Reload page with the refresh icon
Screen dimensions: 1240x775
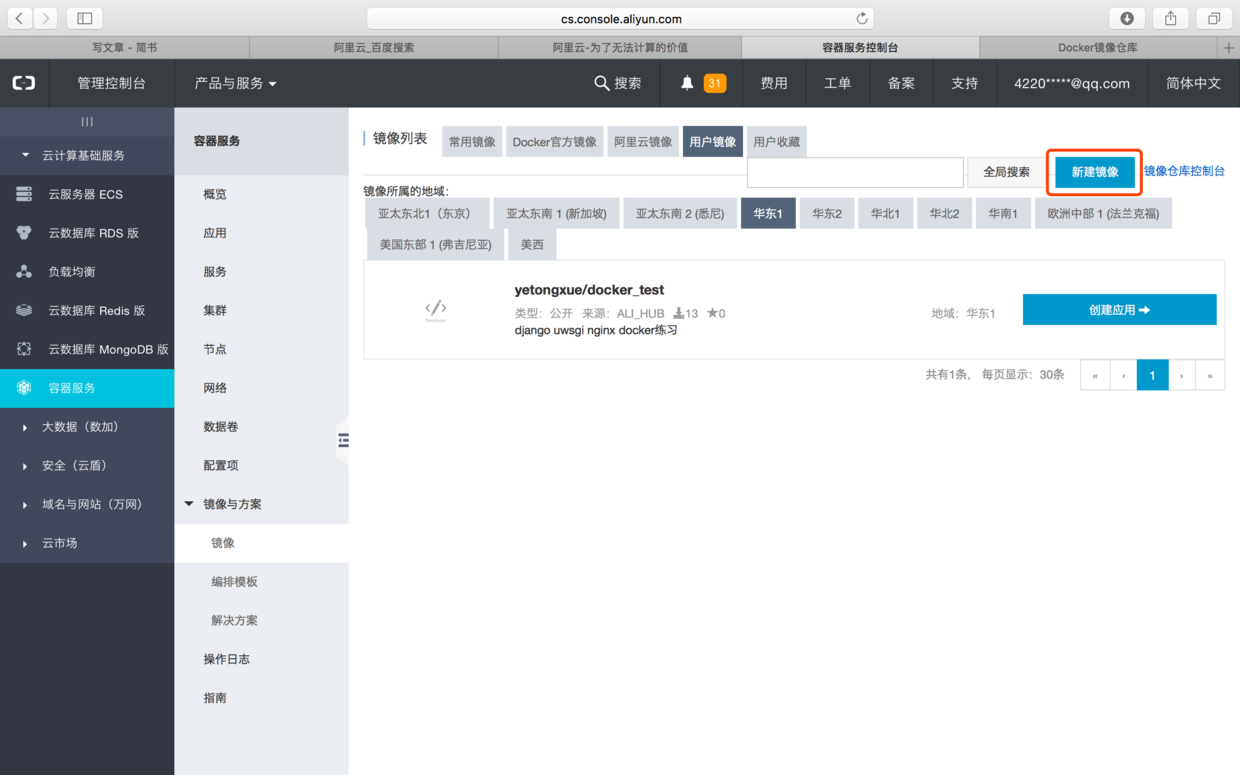(861, 18)
